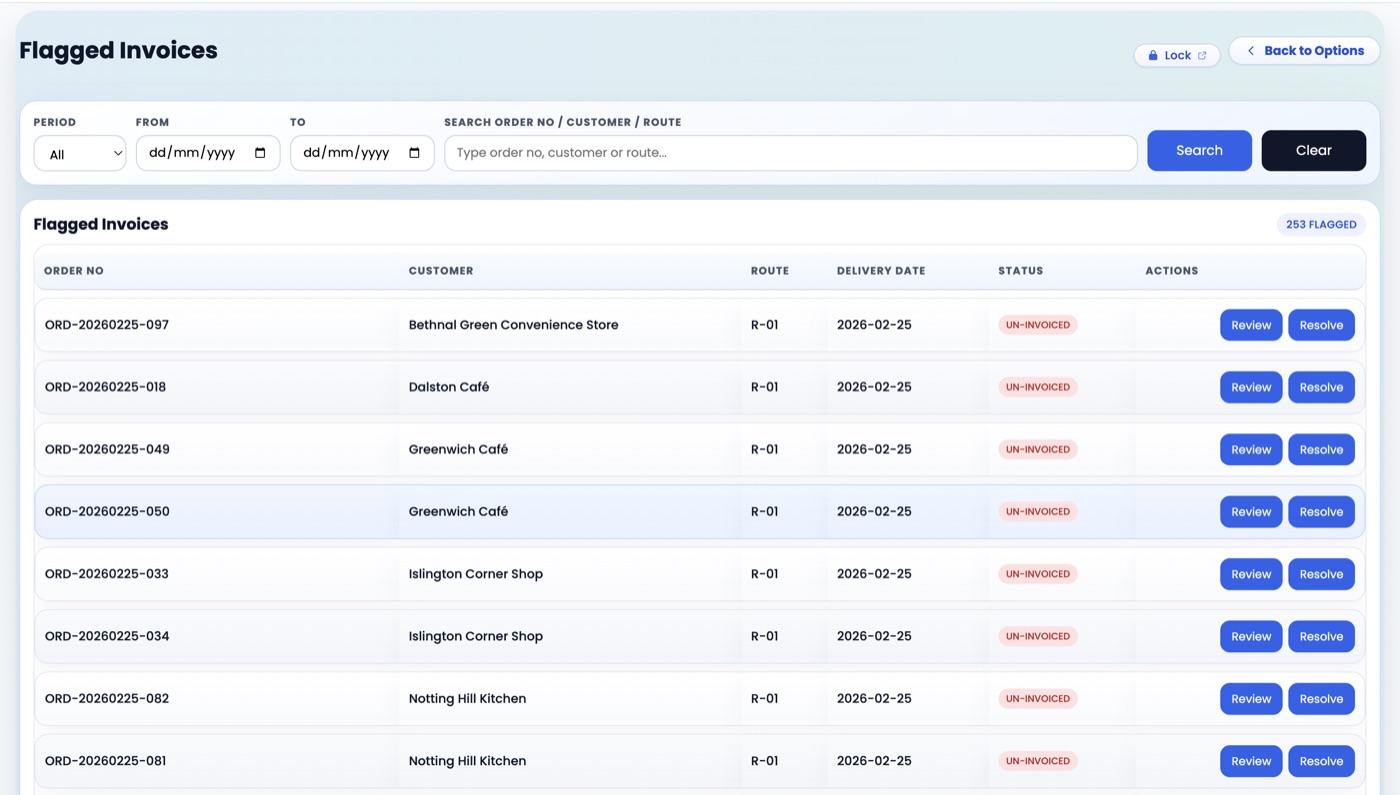
Task: Click Islington Corner Shop in ORD-20260225-033 row
Action: 476,574
